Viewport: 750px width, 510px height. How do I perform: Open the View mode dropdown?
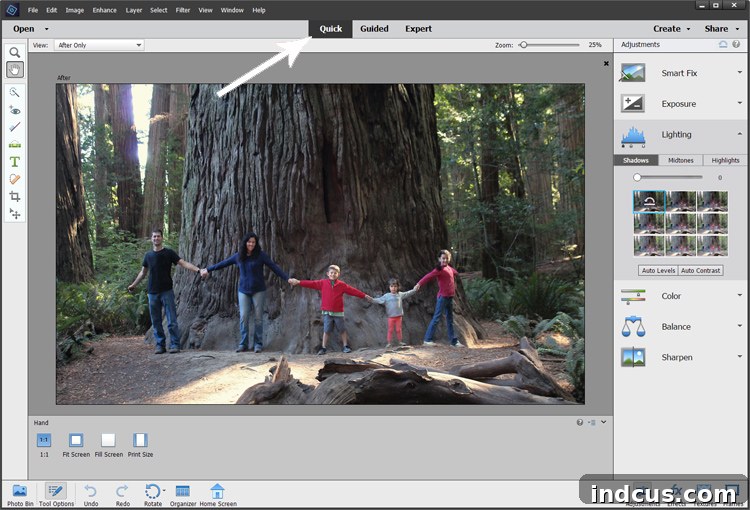(x=99, y=45)
